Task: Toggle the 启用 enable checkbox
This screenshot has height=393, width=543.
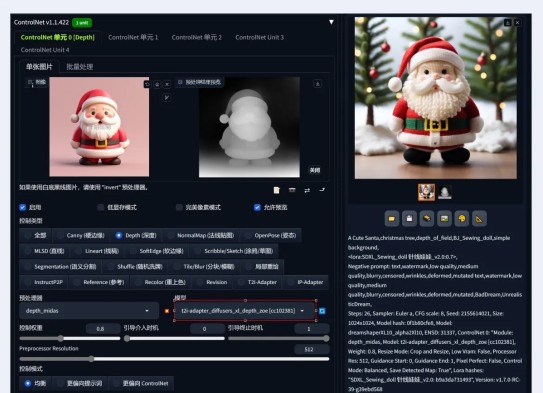Action: pyautogui.click(x=23, y=207)
